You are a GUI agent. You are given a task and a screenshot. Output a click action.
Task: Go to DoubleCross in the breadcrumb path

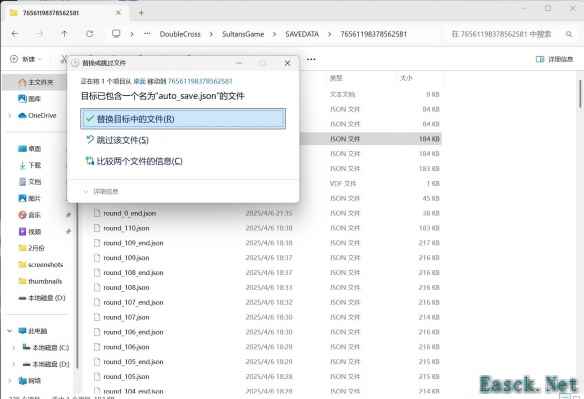180,34
